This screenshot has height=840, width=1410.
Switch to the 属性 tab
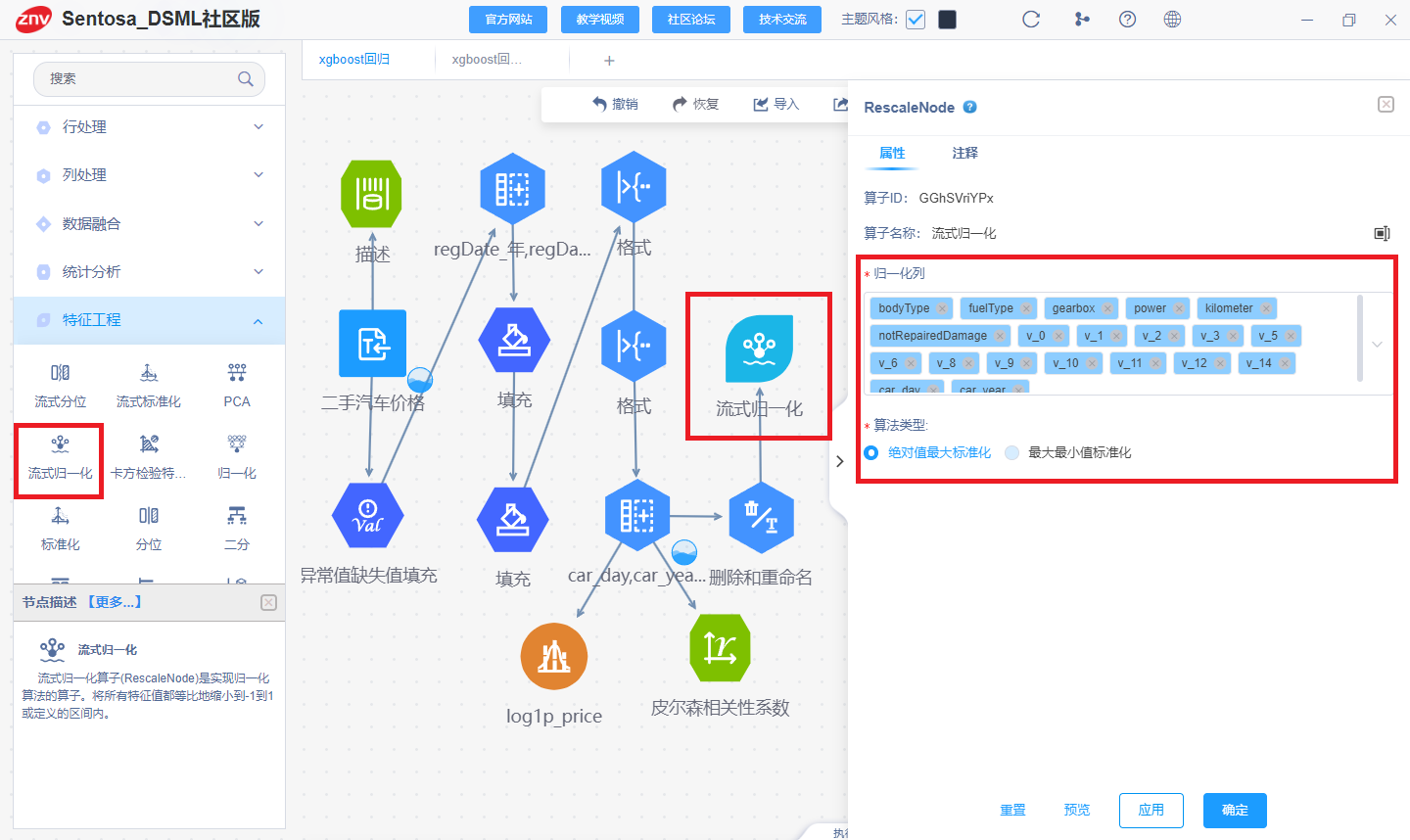(x=892, y=153)
